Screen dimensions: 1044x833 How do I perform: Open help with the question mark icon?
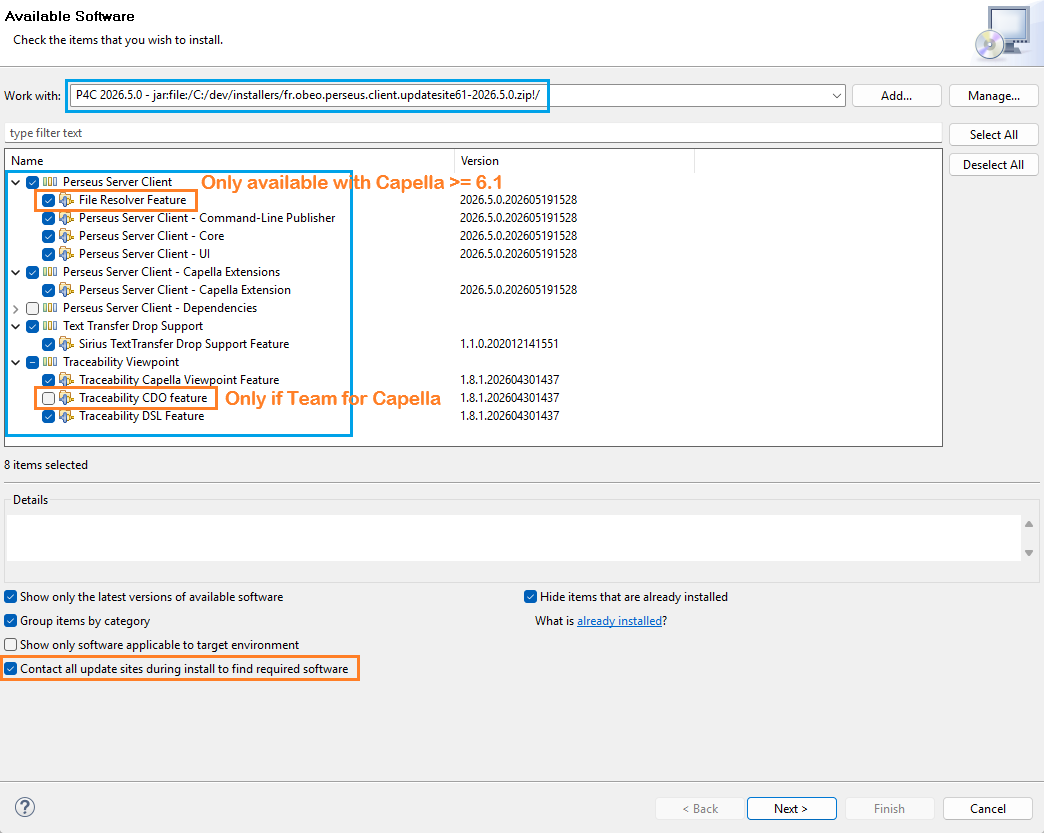[x=25, y=807]
